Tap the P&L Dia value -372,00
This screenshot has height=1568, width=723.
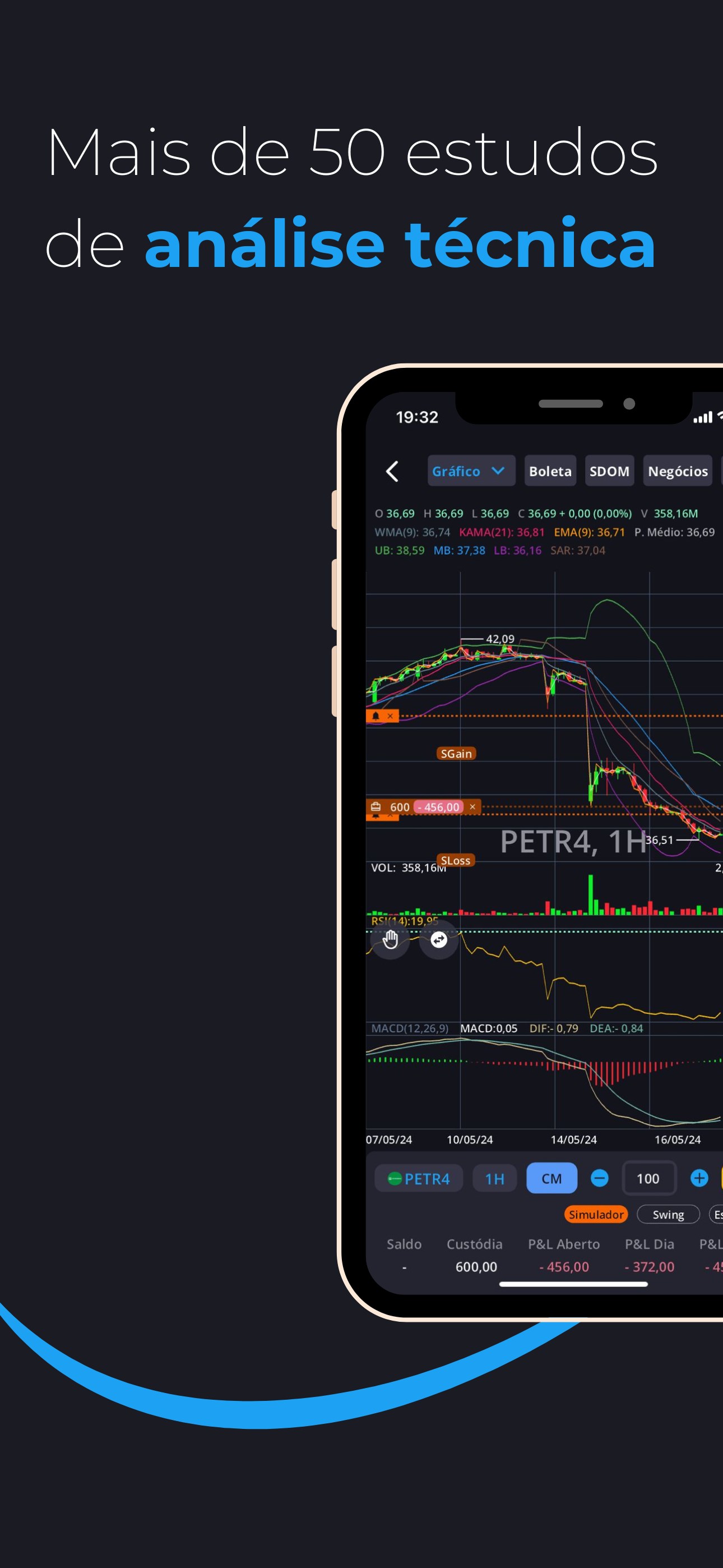[x=650, y=1267]
